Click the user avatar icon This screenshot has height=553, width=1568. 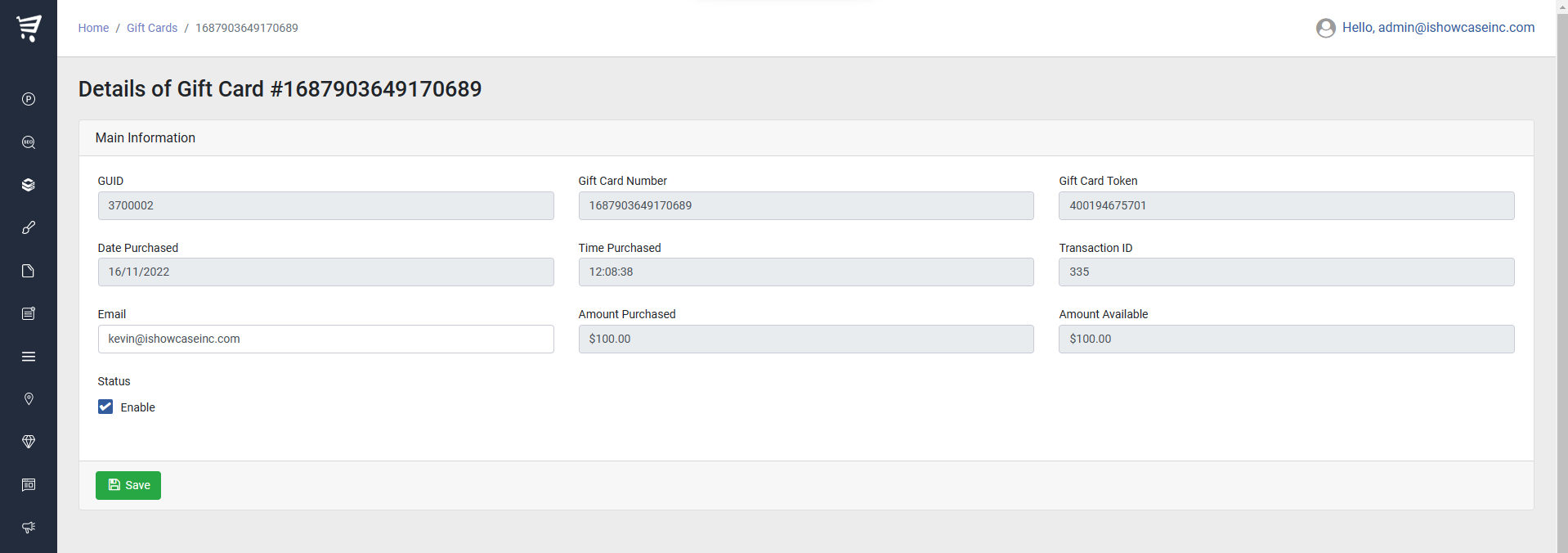1325,28
